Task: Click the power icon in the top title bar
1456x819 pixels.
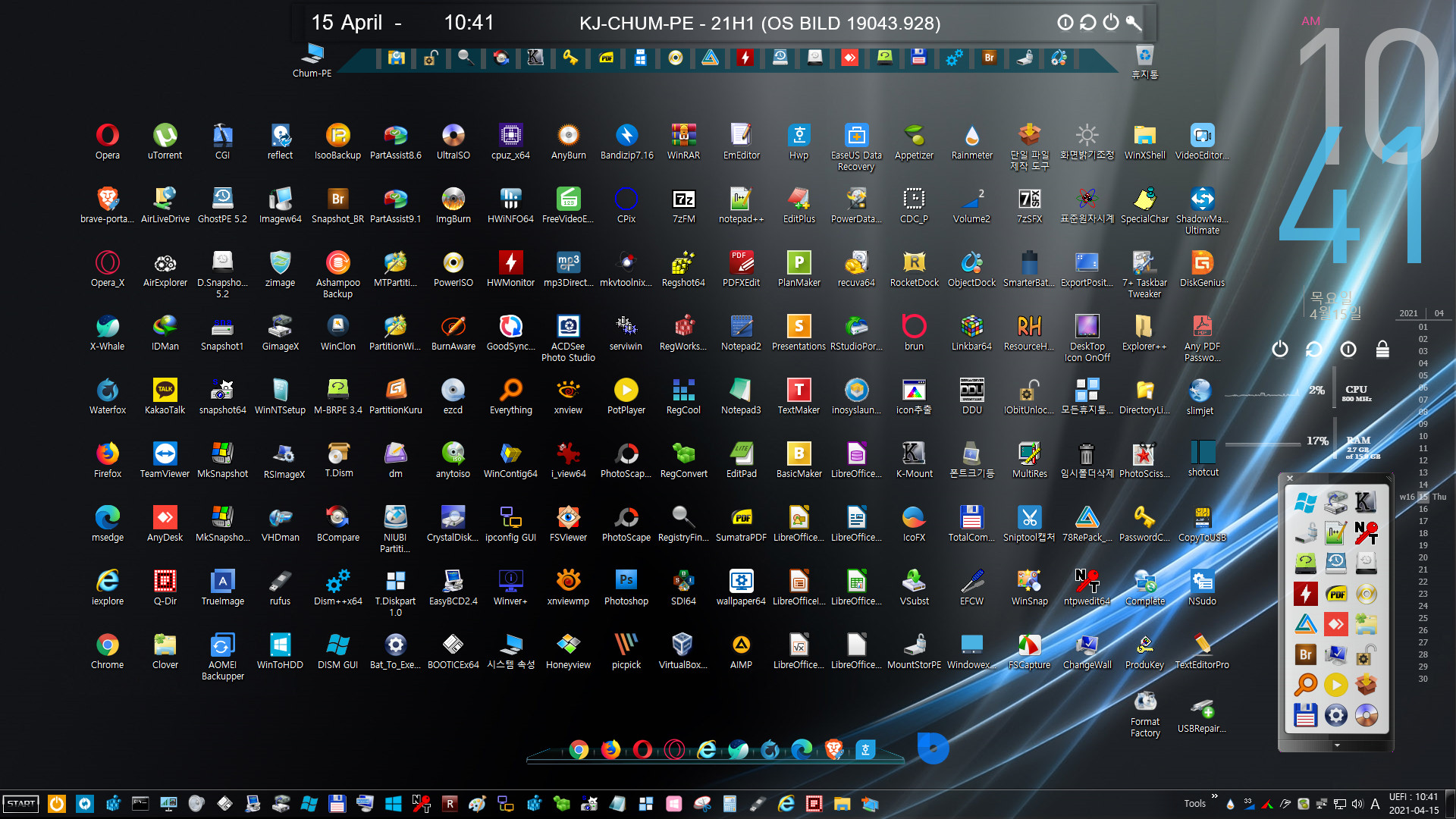Action: 1111,22
